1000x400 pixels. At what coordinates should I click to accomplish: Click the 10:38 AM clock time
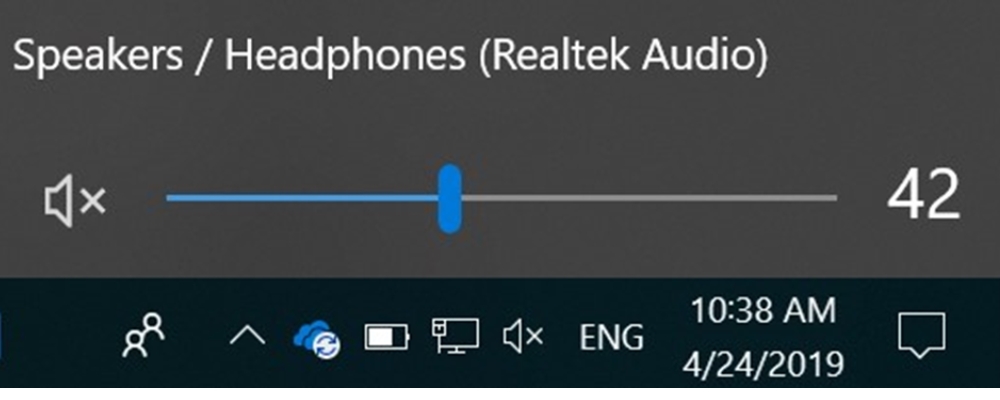763,312
